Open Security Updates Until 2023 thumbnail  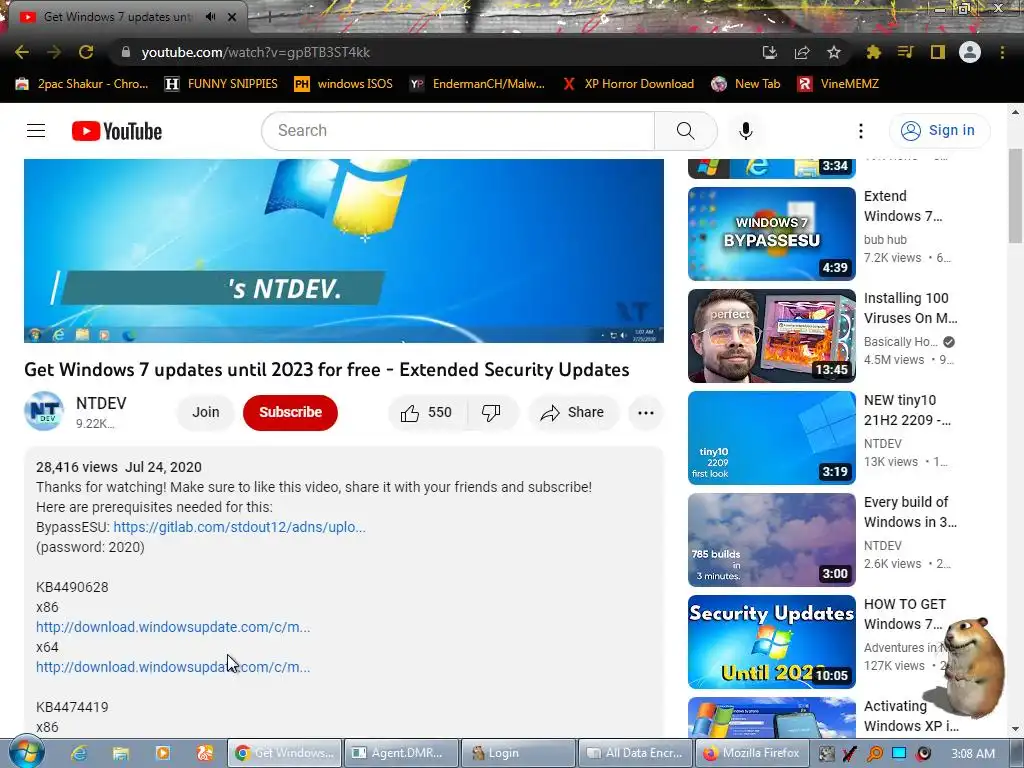click(x=771, y=641)
